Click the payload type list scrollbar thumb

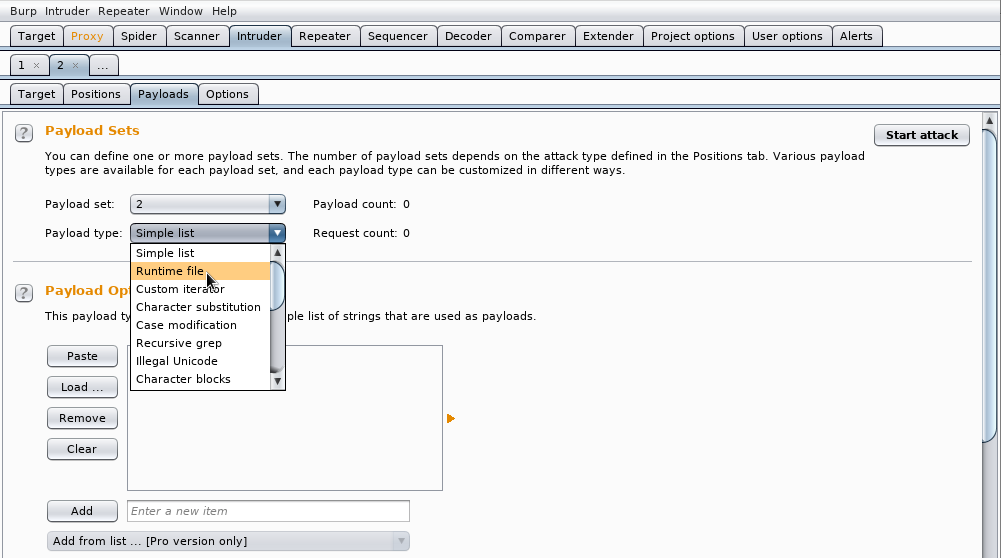277,285
